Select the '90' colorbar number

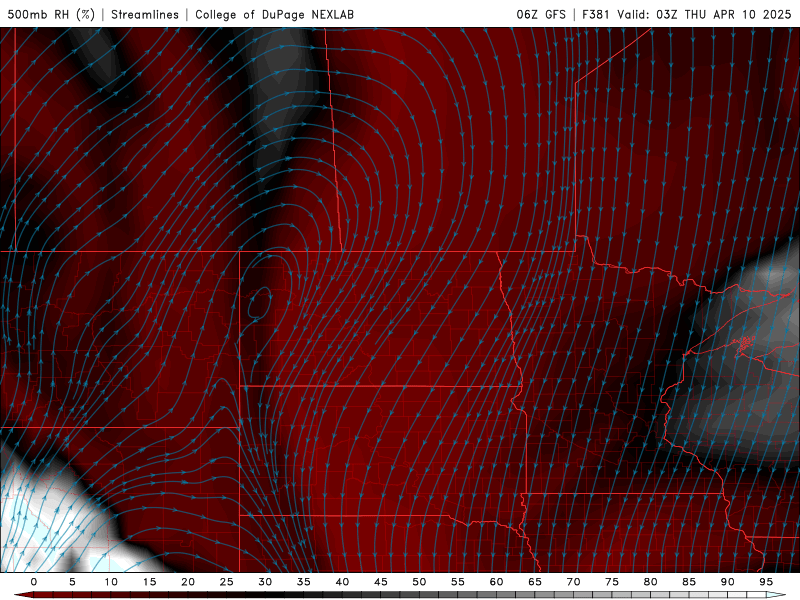point(727,582)
